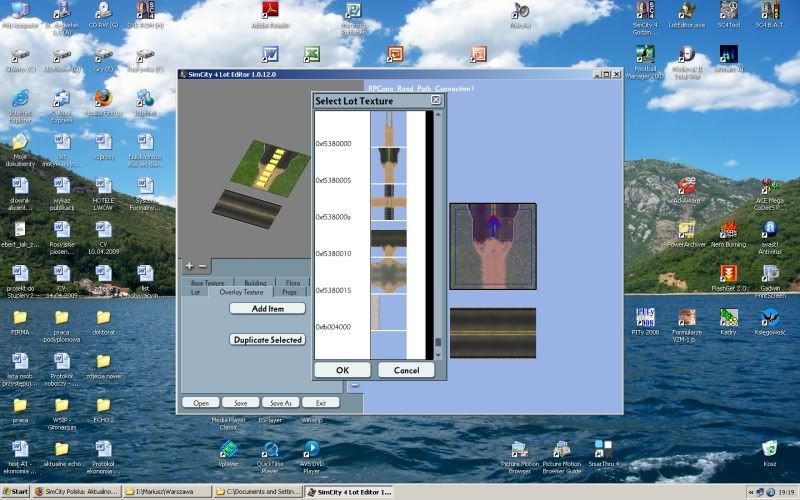This screenshot has width=800, height=500.
Task: Cancel the Select Lot Texture dialog
Action: pos(406,370)
